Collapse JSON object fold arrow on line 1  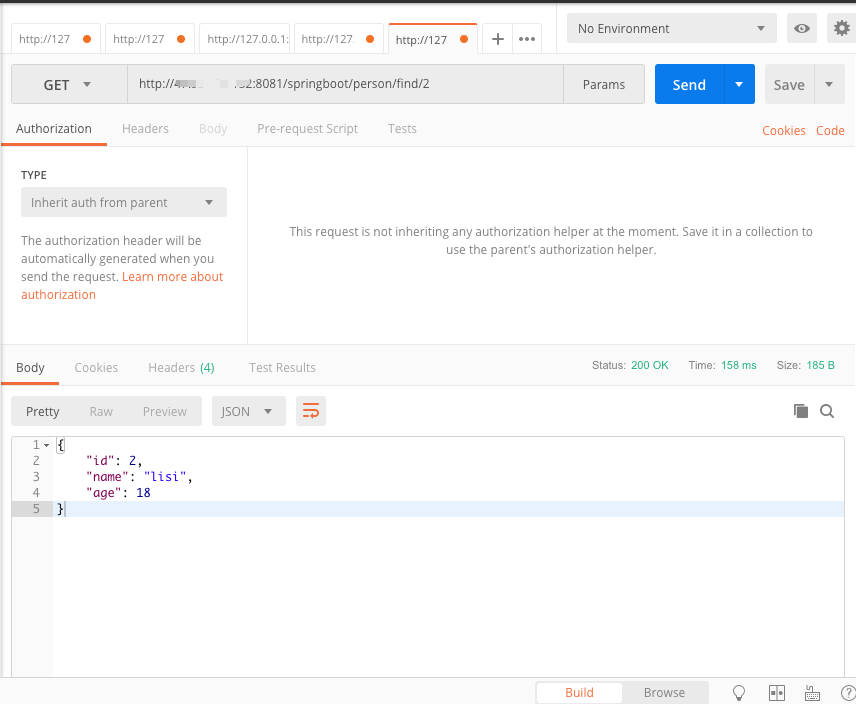coord(46,445)
